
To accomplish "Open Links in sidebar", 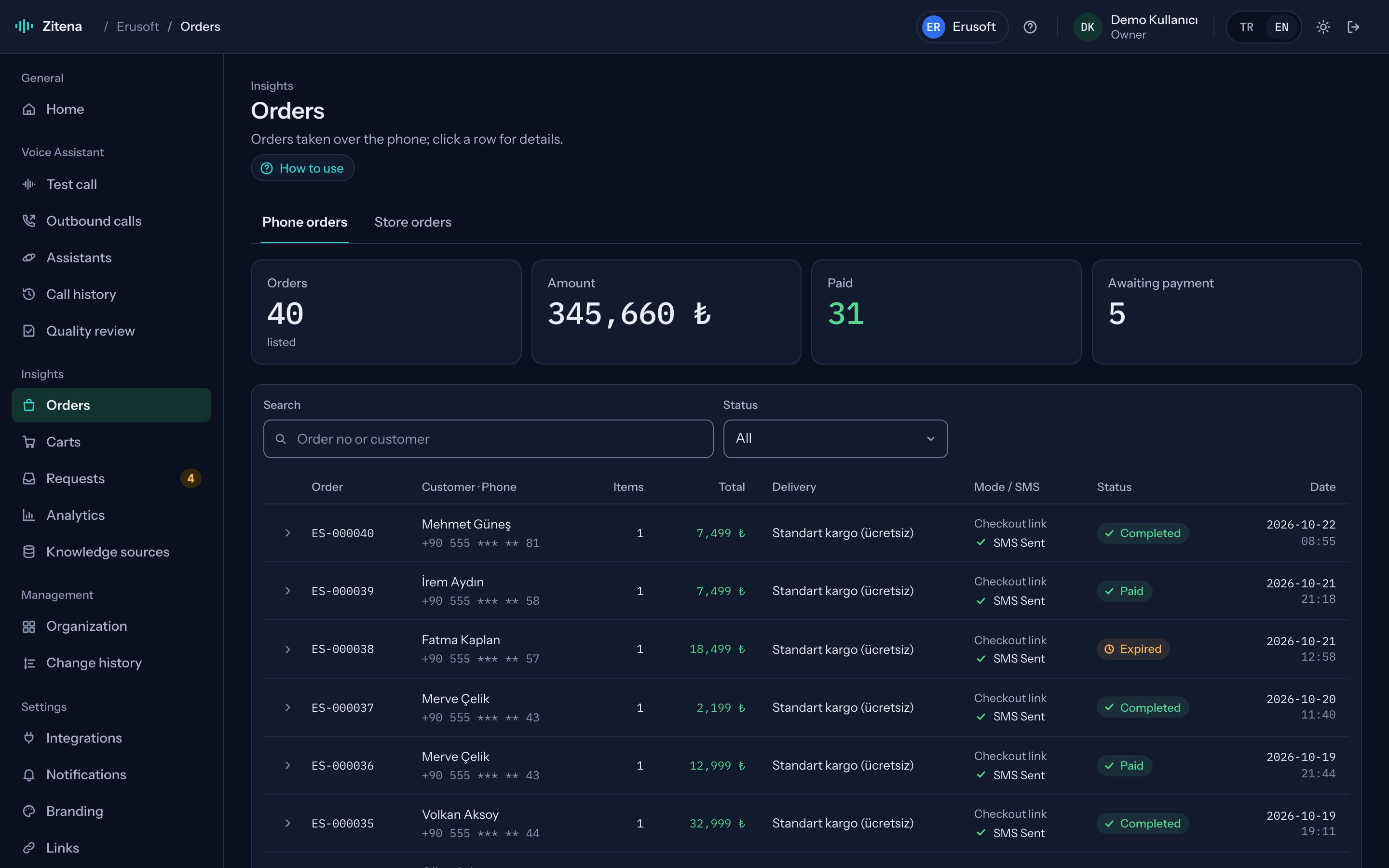I will click(x=111, y=849).
